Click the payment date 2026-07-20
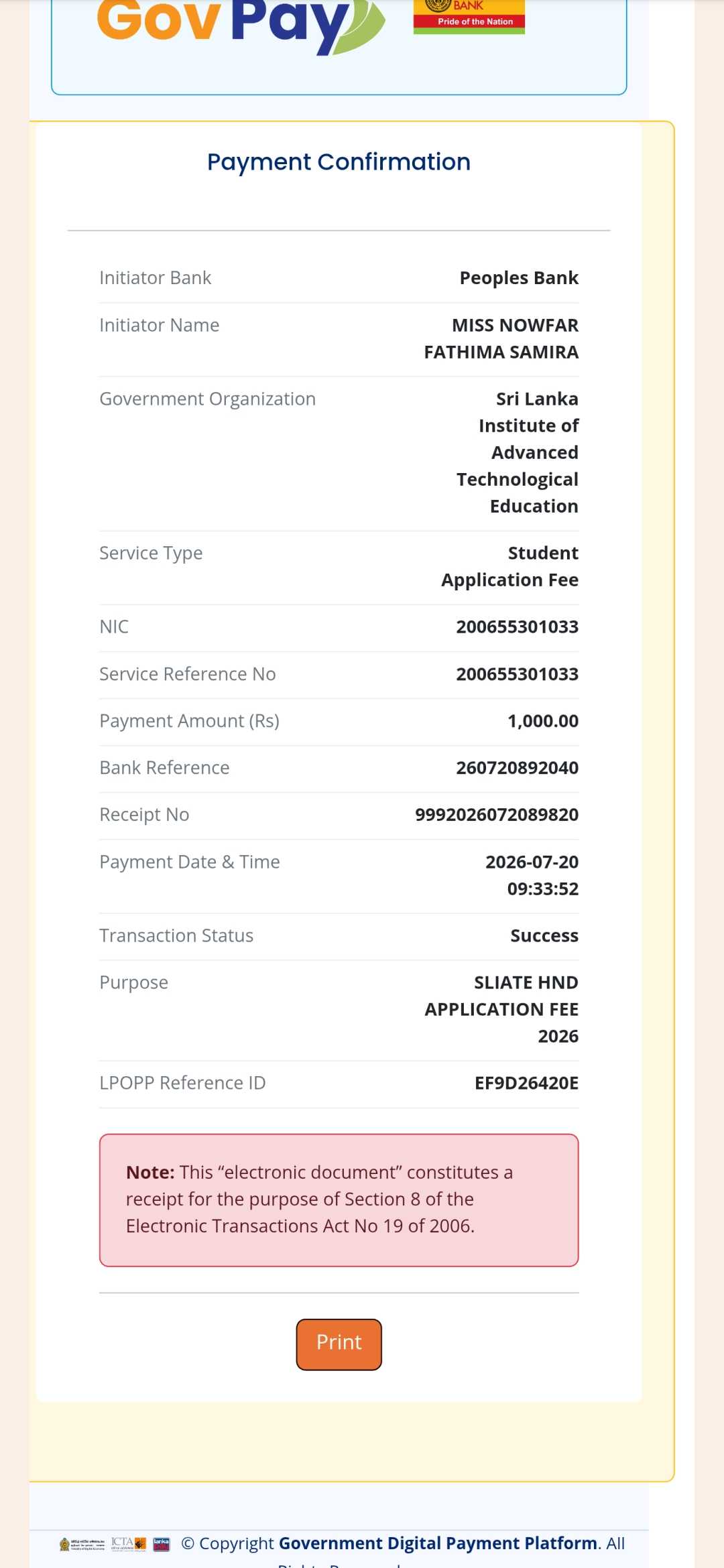Image resolution: width=724 pixels, height=1568 pixels. pos(532,862)
